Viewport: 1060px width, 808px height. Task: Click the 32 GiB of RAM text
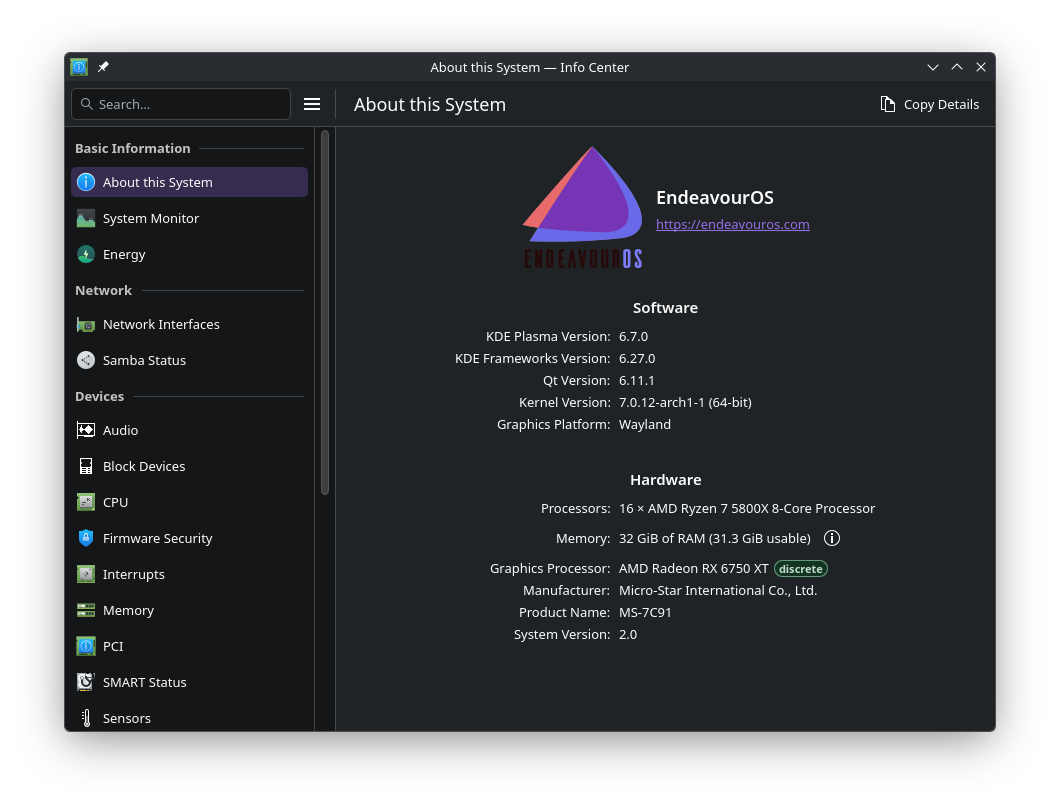pyautogui.click(x=715, y=538)
